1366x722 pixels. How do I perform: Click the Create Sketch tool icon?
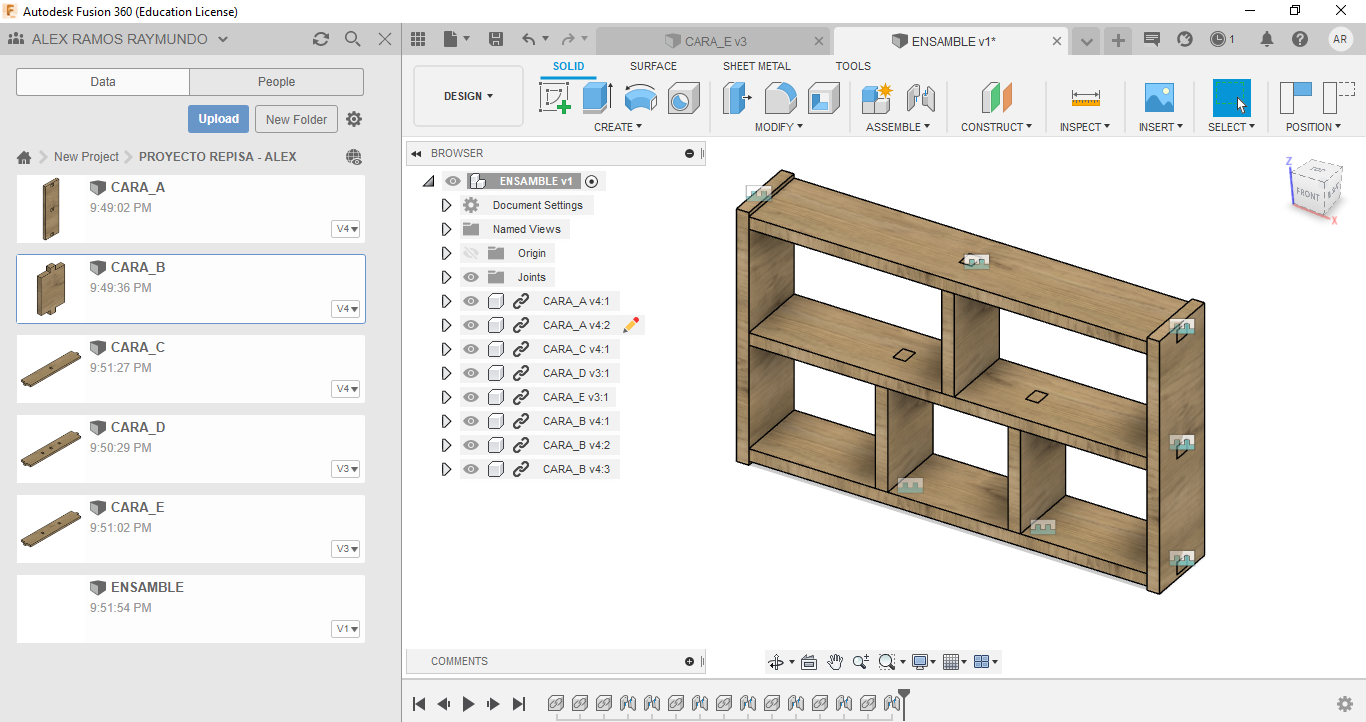click(x=555, y=98)
